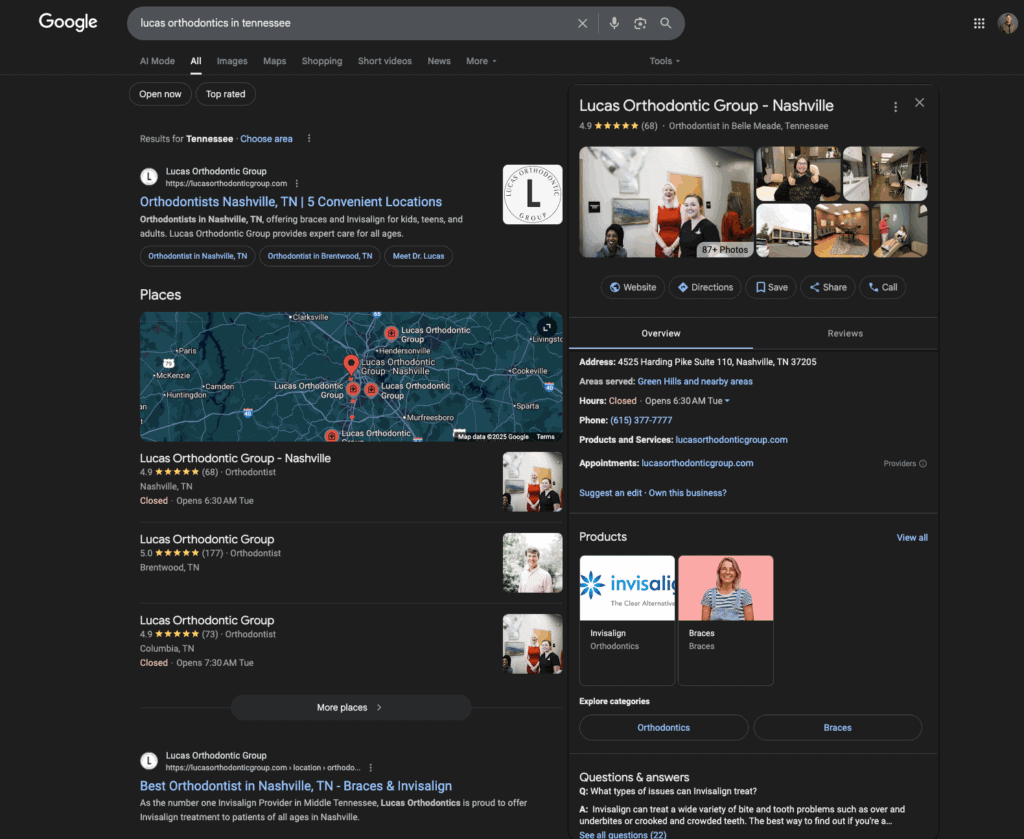This screenshot has width=1024, height=839.
Task: Open more options for lucasorthodonticgroup.com result
Action: (x=296, y=184)
